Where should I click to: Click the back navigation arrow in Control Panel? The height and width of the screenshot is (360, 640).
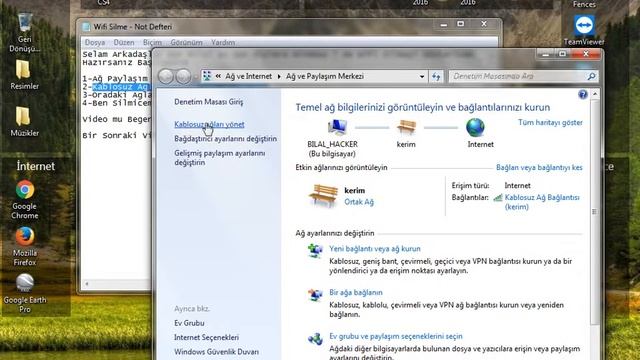tap(166, 76)
